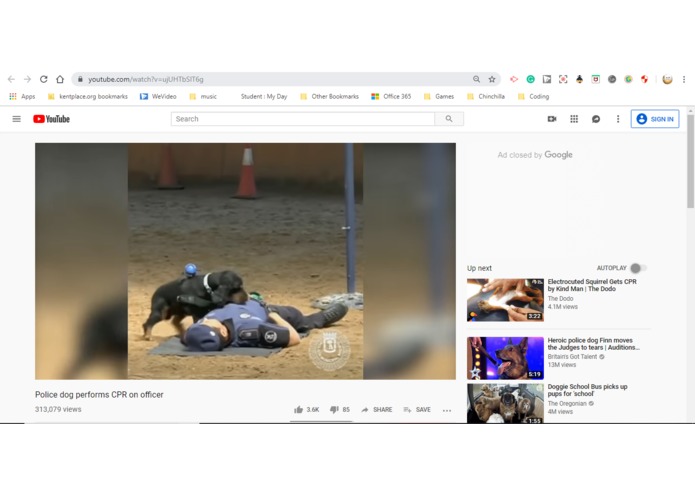Image resolution: width=695 pixels, height=494 pixels.
Task: Open 'Doggie School Bus picks up pups' title
Action: (x=588, y=390)
